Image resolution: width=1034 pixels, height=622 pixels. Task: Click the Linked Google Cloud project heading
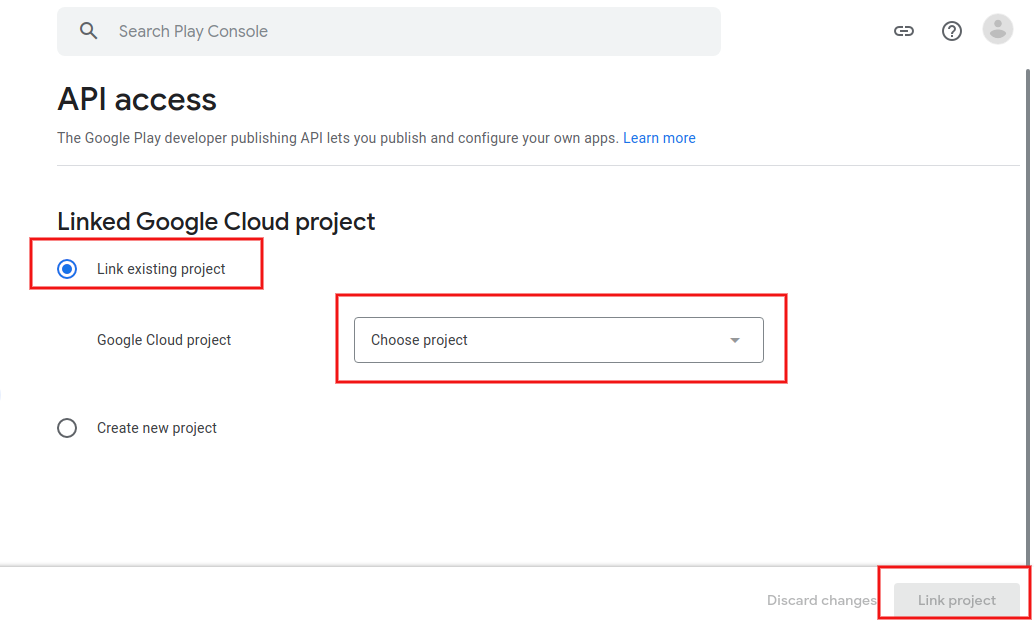tap(216, 222)
